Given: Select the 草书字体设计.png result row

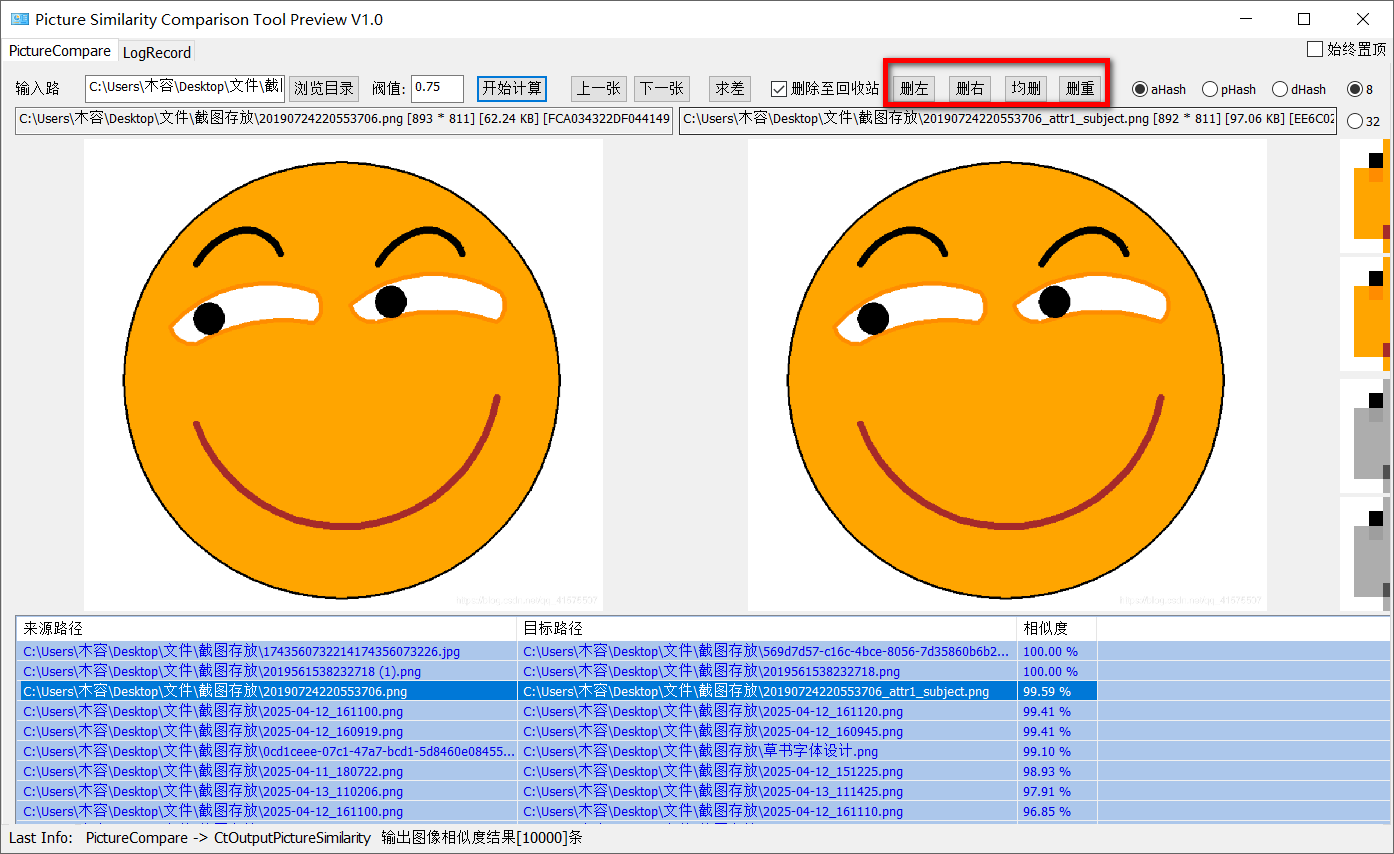Looking at the screenshot, I should pos(700,751).
